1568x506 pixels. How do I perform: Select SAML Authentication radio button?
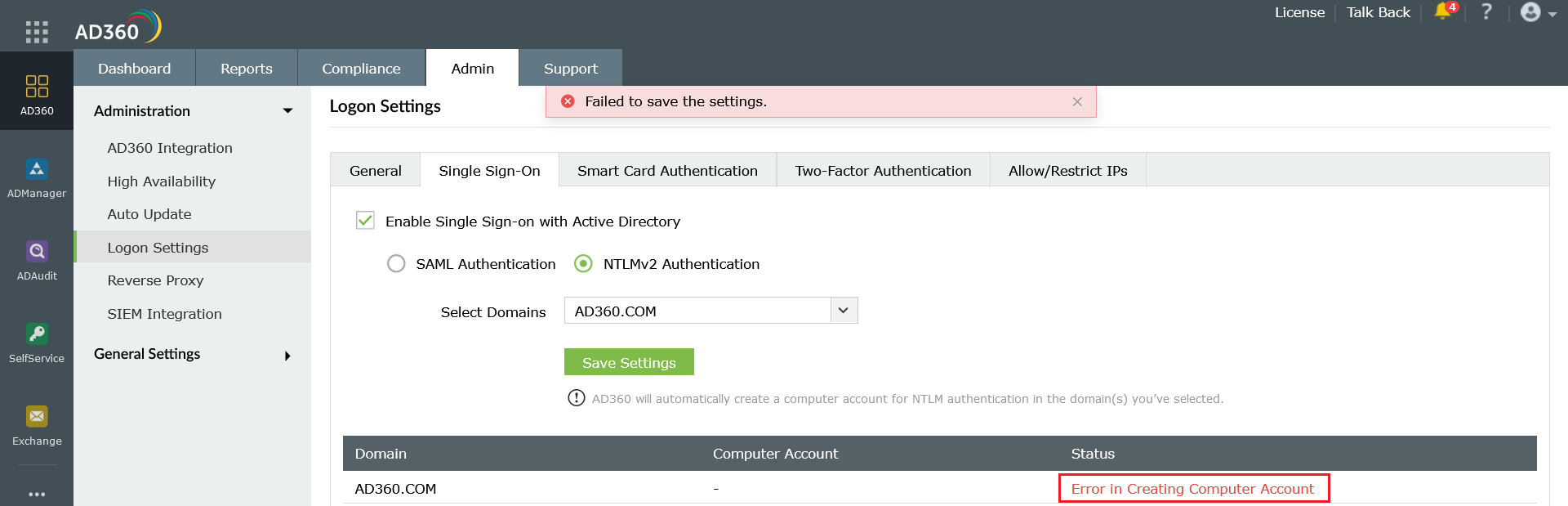396,263
